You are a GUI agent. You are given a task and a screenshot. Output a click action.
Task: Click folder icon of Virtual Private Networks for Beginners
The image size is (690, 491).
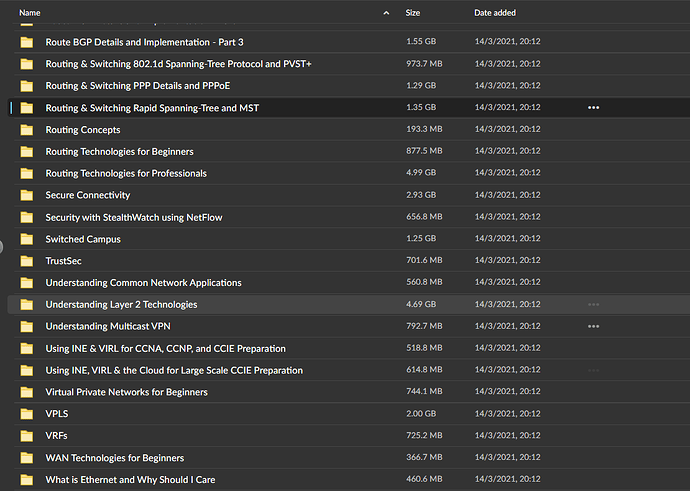27,392
